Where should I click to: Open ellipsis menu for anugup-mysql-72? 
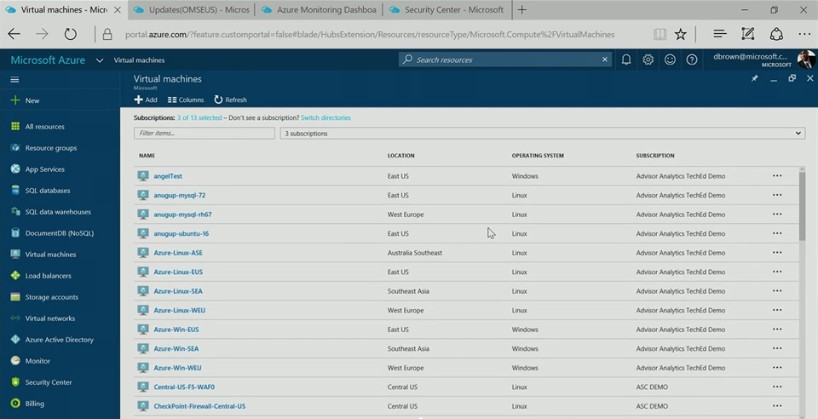click(x=777, y=195)
